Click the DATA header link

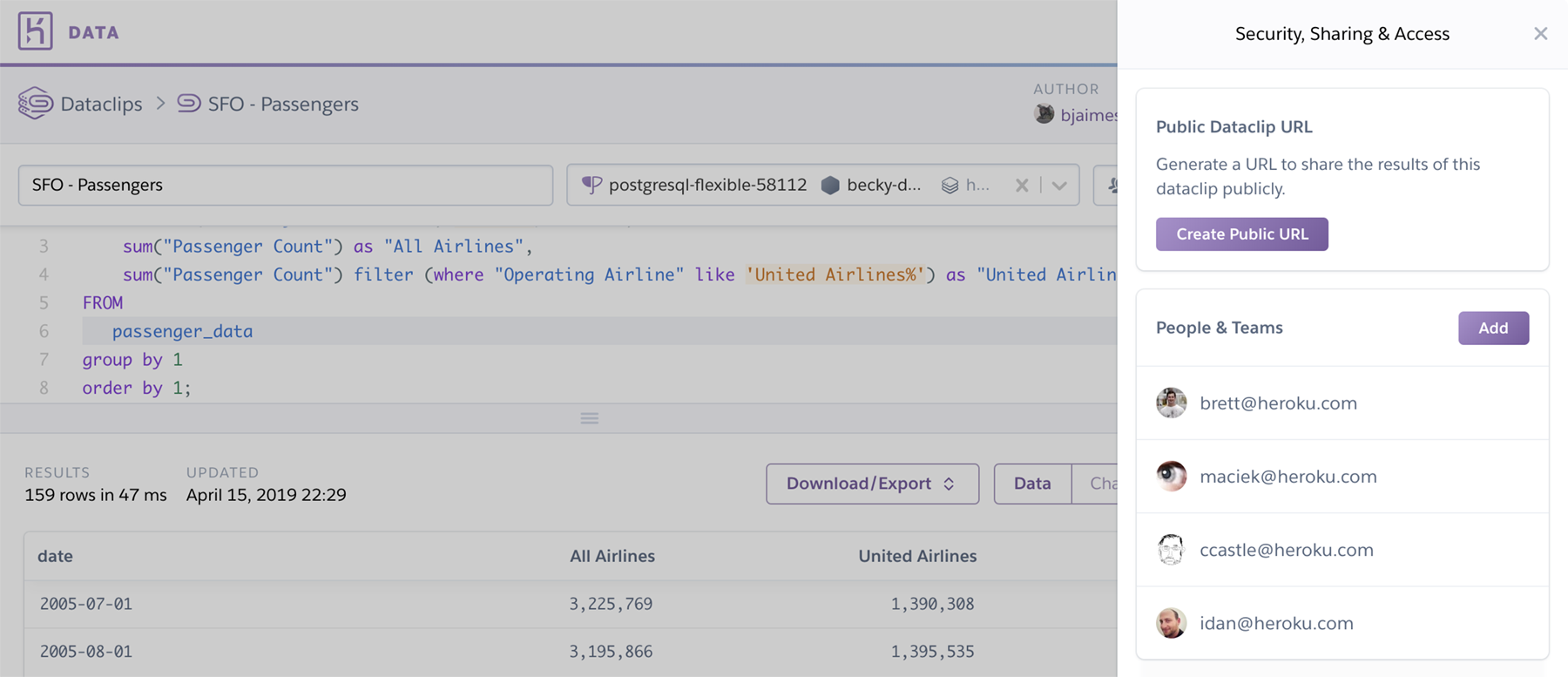pos(93,32)
